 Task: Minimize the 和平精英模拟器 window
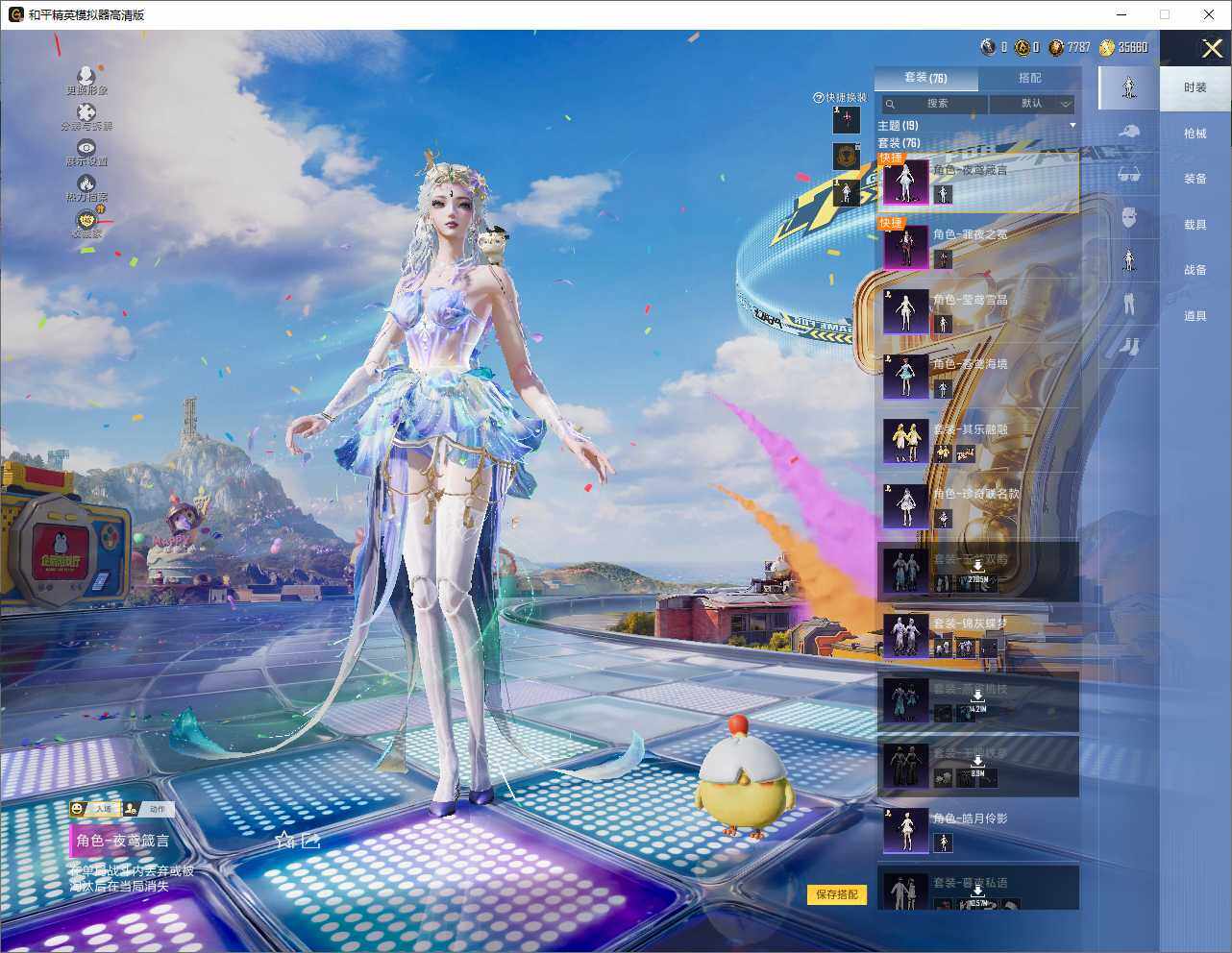[1122, 14]
